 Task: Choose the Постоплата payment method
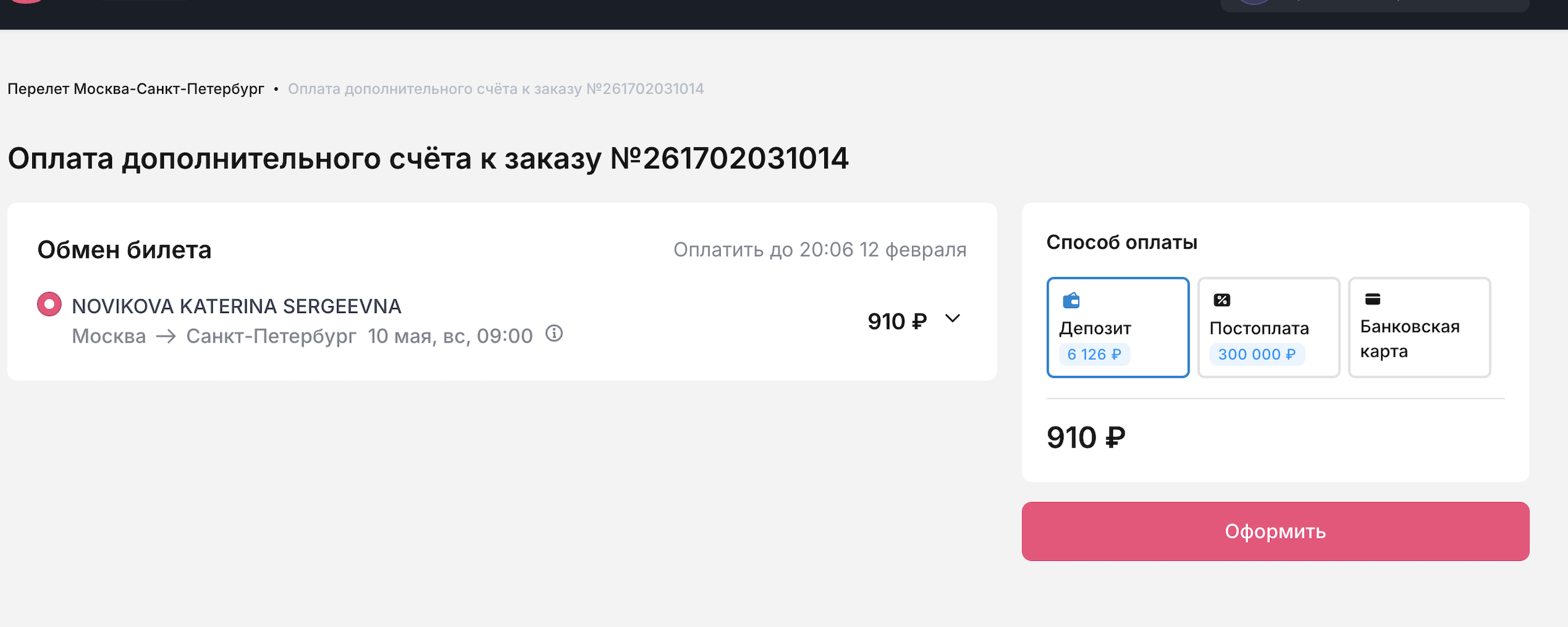[x=1268, y=327]
